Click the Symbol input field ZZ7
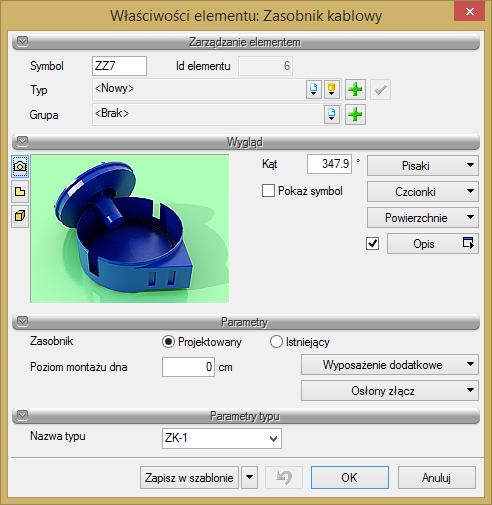Viewport: 492px width, 505px height. [119, 66]
